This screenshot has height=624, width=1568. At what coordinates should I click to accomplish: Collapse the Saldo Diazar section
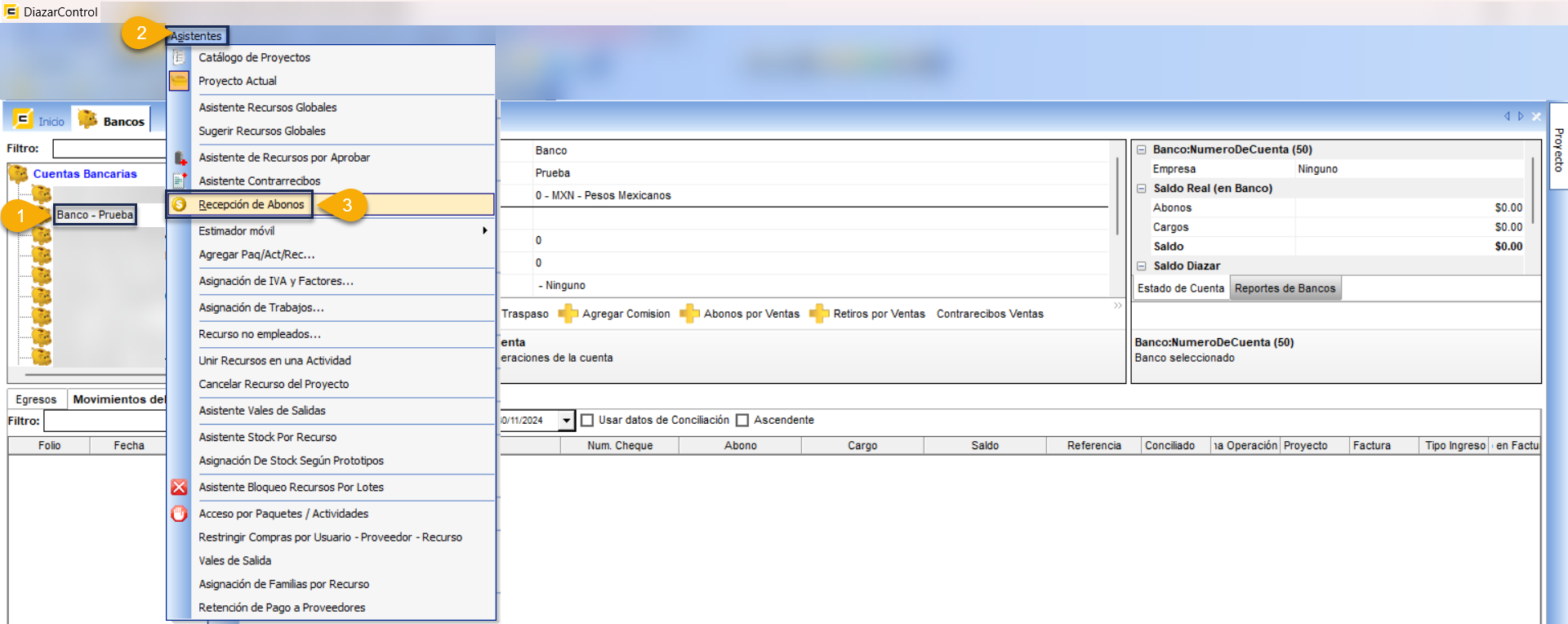pos(1142,266)
